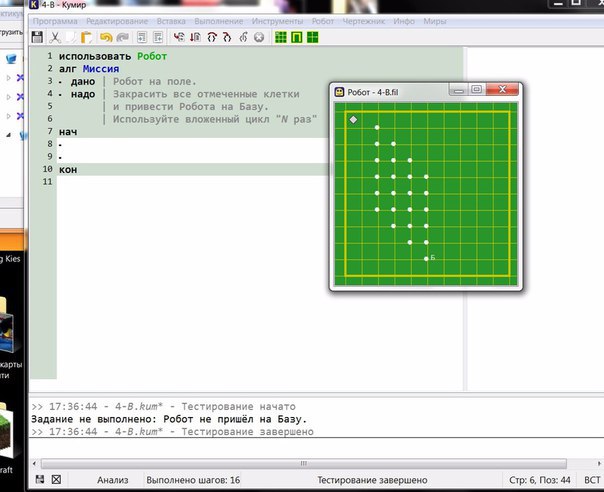The width and height of the screenshot is (604, 492).
Task: Click the Анализ mode label in status bar
Action: coord(112,481)
